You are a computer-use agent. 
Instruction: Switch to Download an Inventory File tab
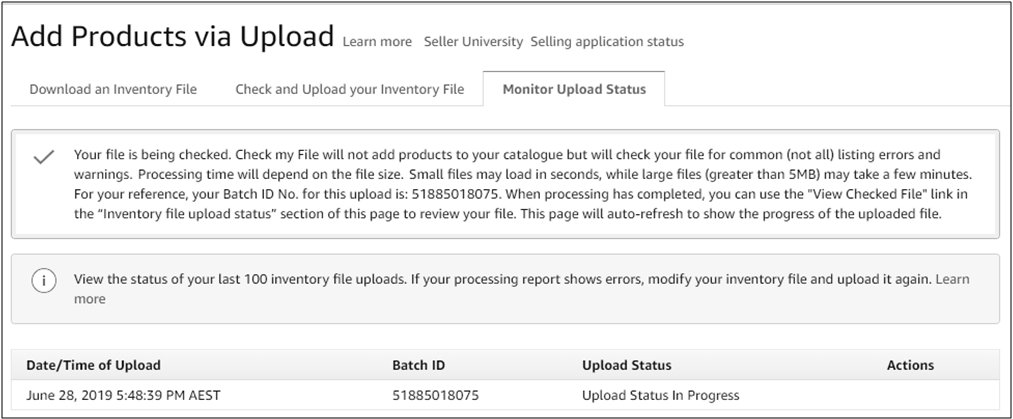[113, 89]
